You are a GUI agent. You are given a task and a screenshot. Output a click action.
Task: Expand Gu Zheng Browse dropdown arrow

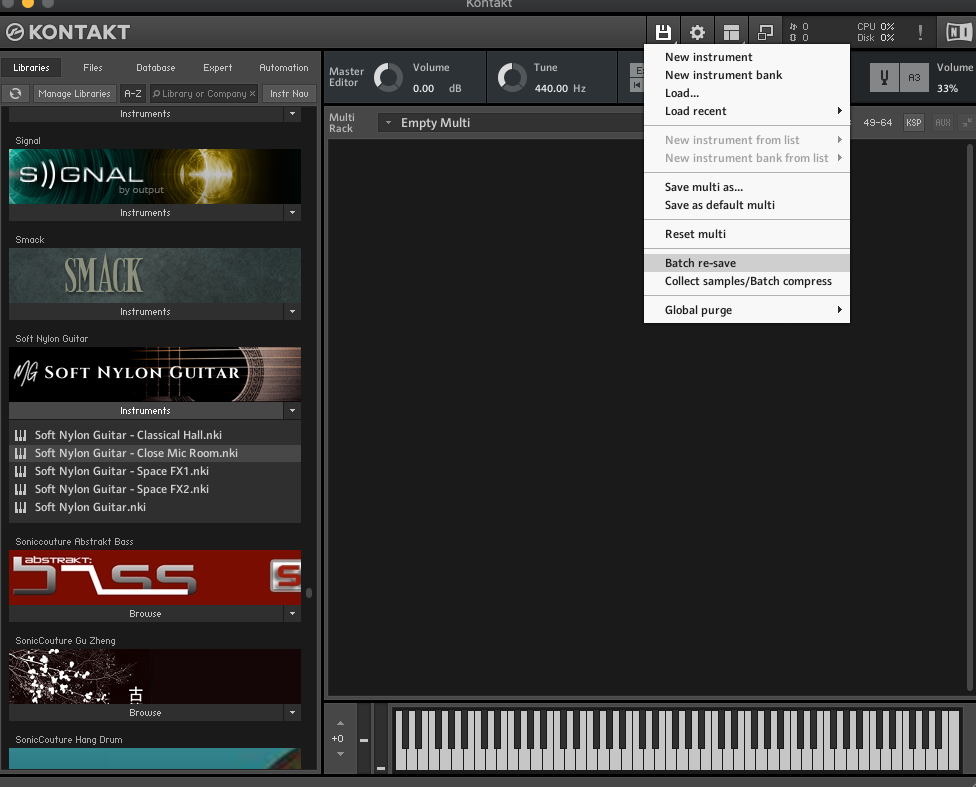click(293, 713)
